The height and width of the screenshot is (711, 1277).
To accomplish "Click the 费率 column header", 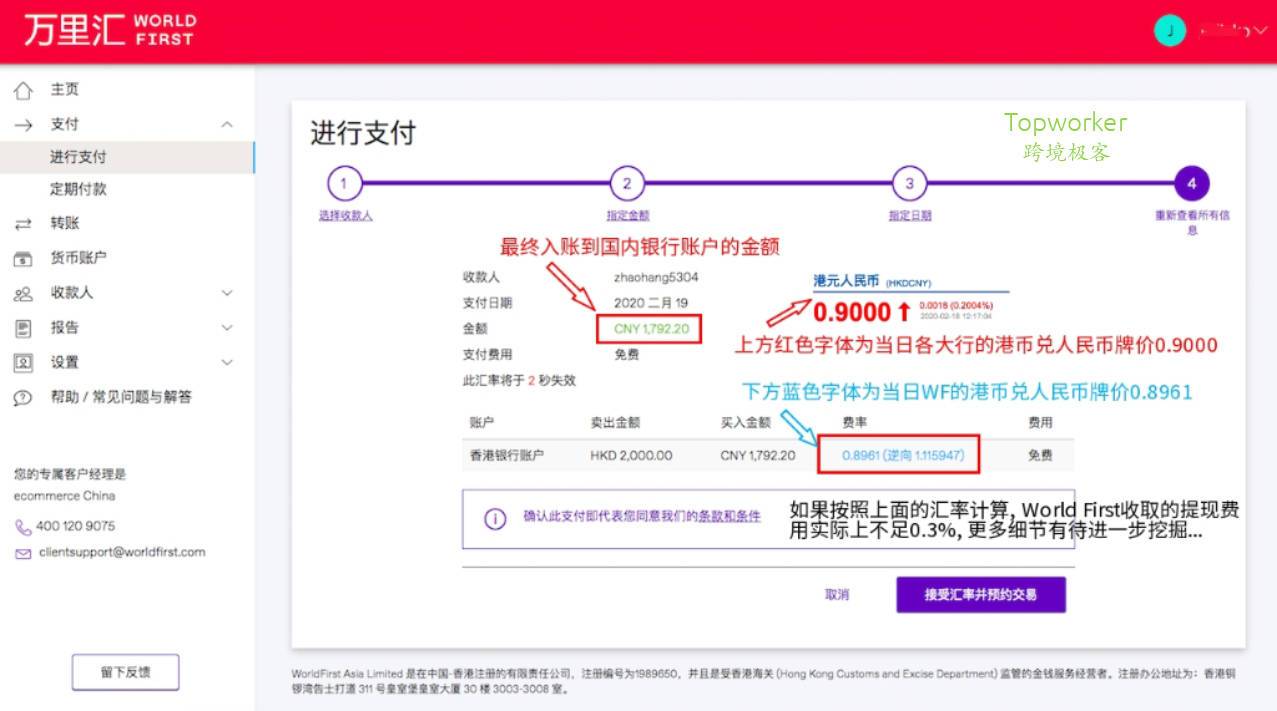I will (854, 424).
